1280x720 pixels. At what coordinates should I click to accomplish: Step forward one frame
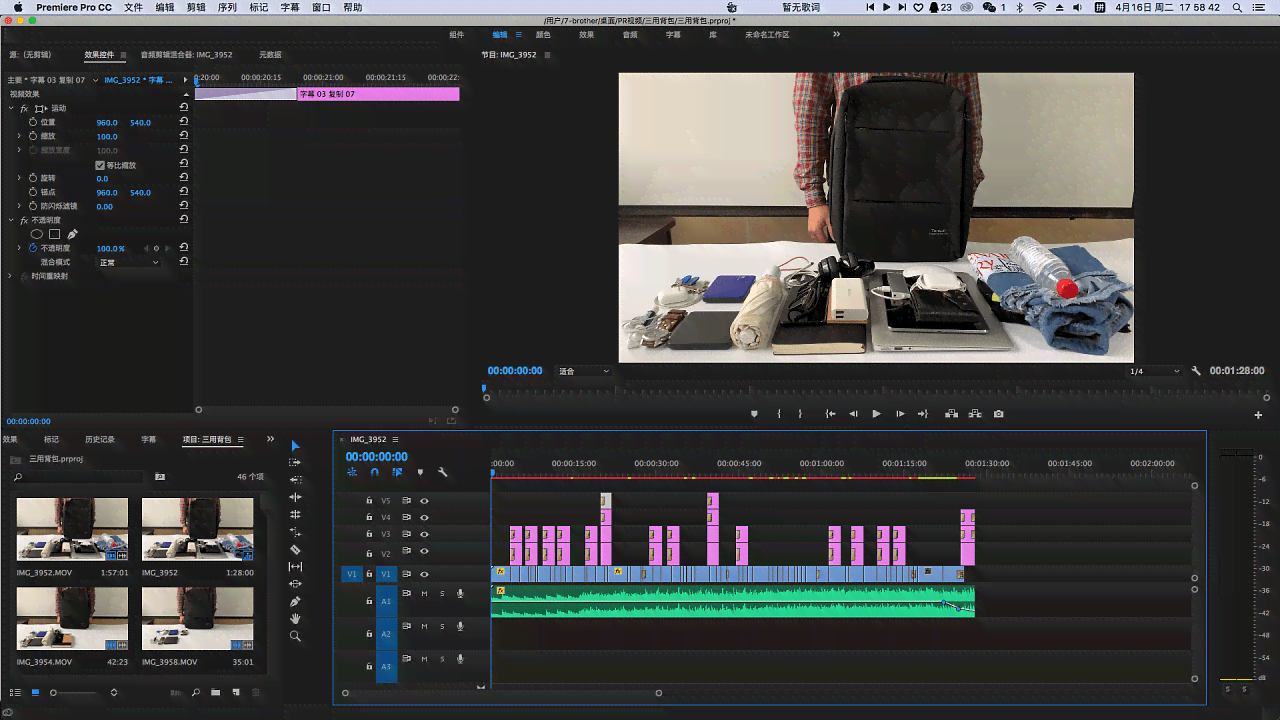[900, 414]
